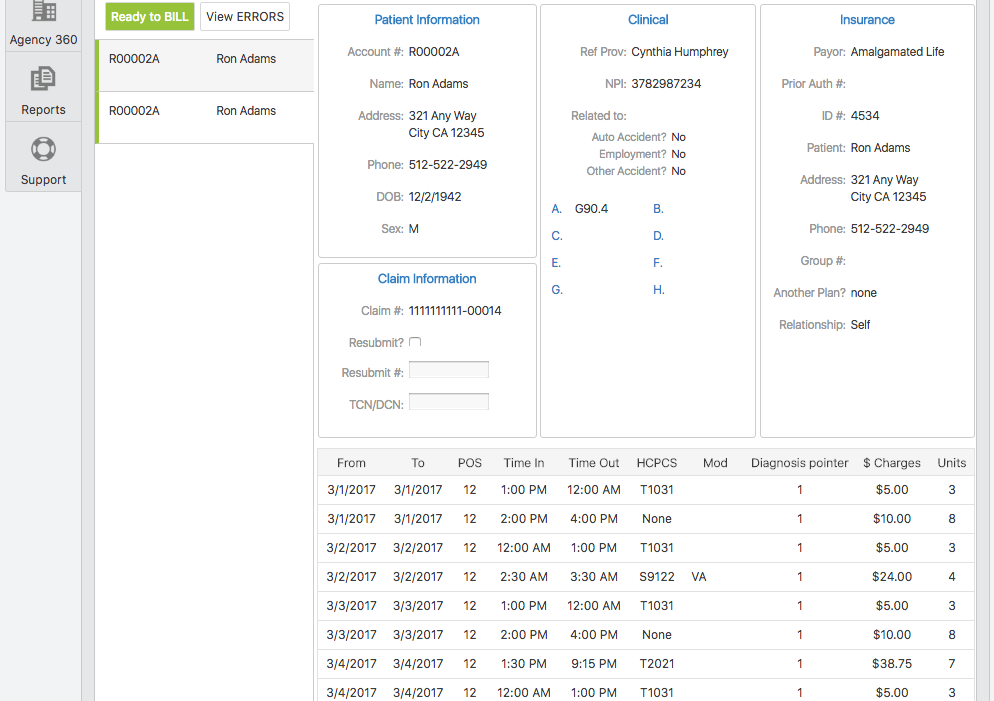Click the Relationship value Self
The image size is (994, 701).
(860, 325)
